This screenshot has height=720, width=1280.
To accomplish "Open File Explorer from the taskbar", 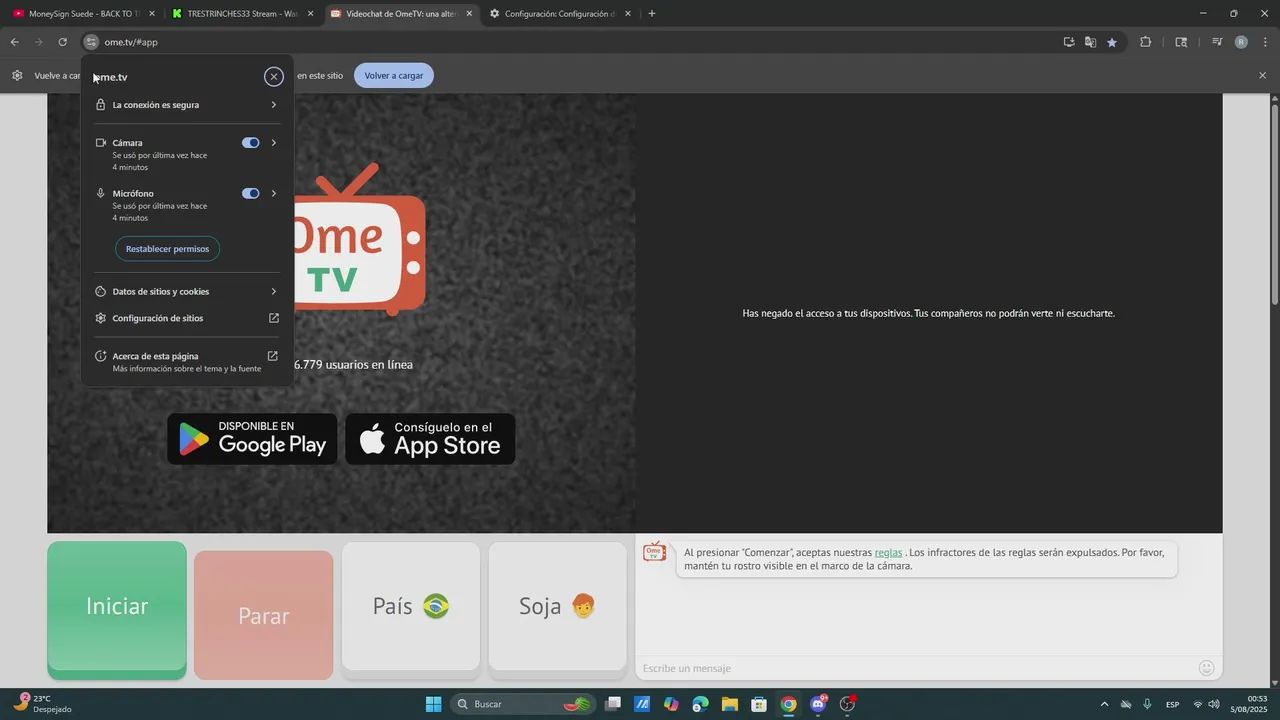I will point(729,704).
